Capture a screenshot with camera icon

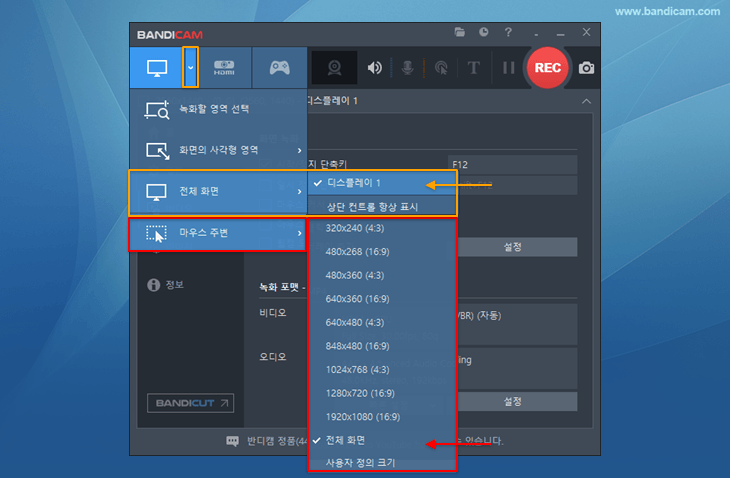tap(586, 68)
